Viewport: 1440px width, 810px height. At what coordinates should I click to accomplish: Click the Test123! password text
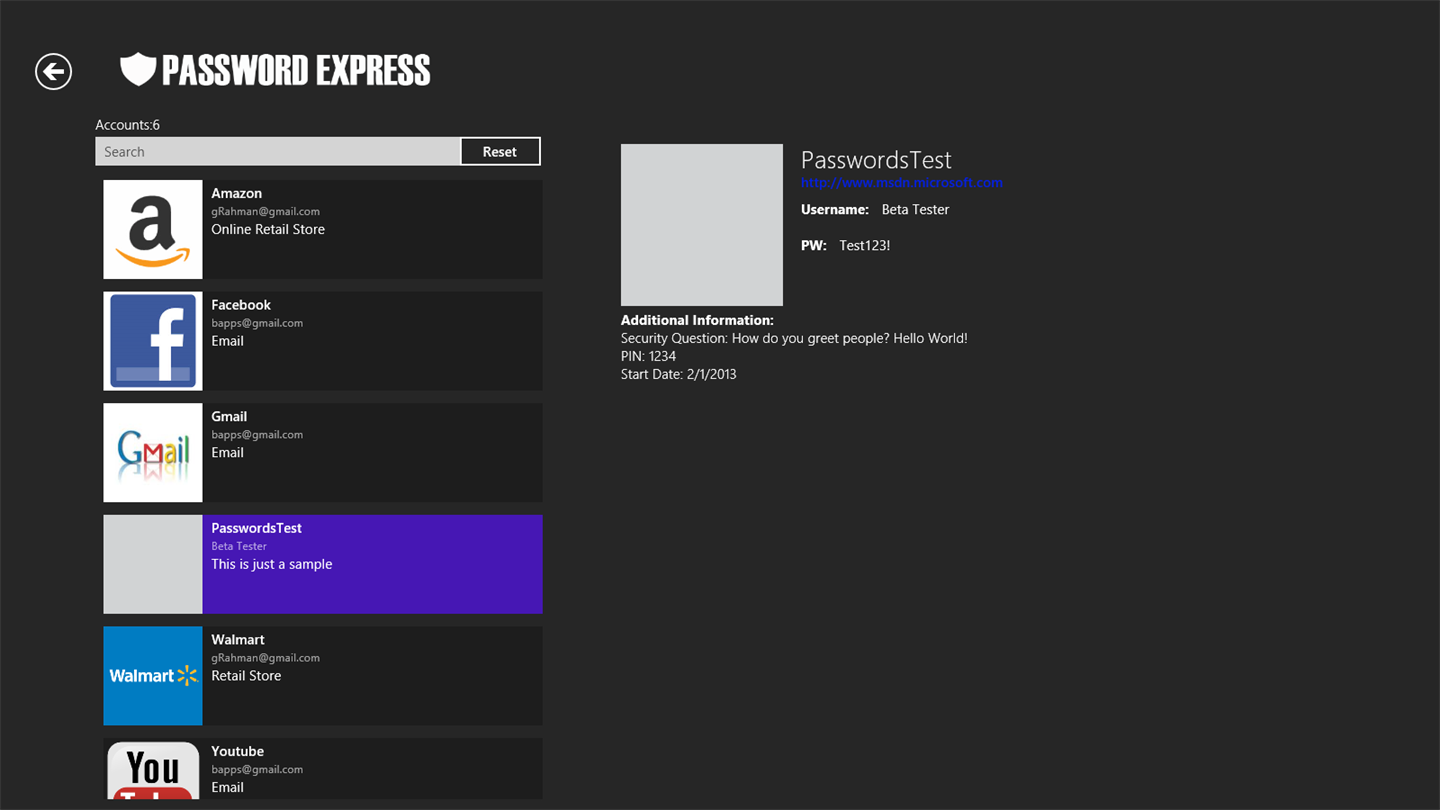864,246
